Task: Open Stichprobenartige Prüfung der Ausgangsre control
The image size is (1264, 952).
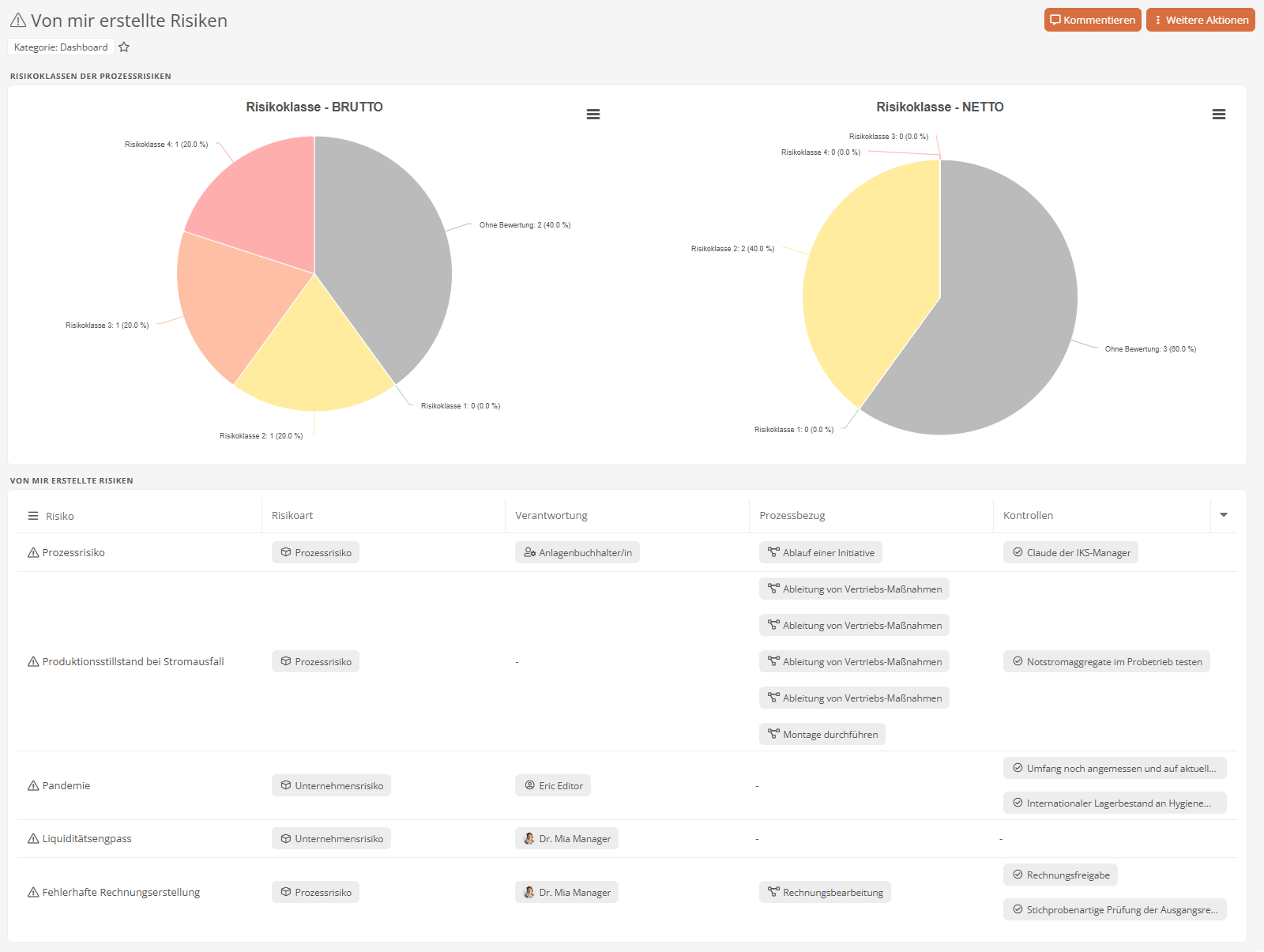Action: pyautogui.click(x=1115, y=909)
